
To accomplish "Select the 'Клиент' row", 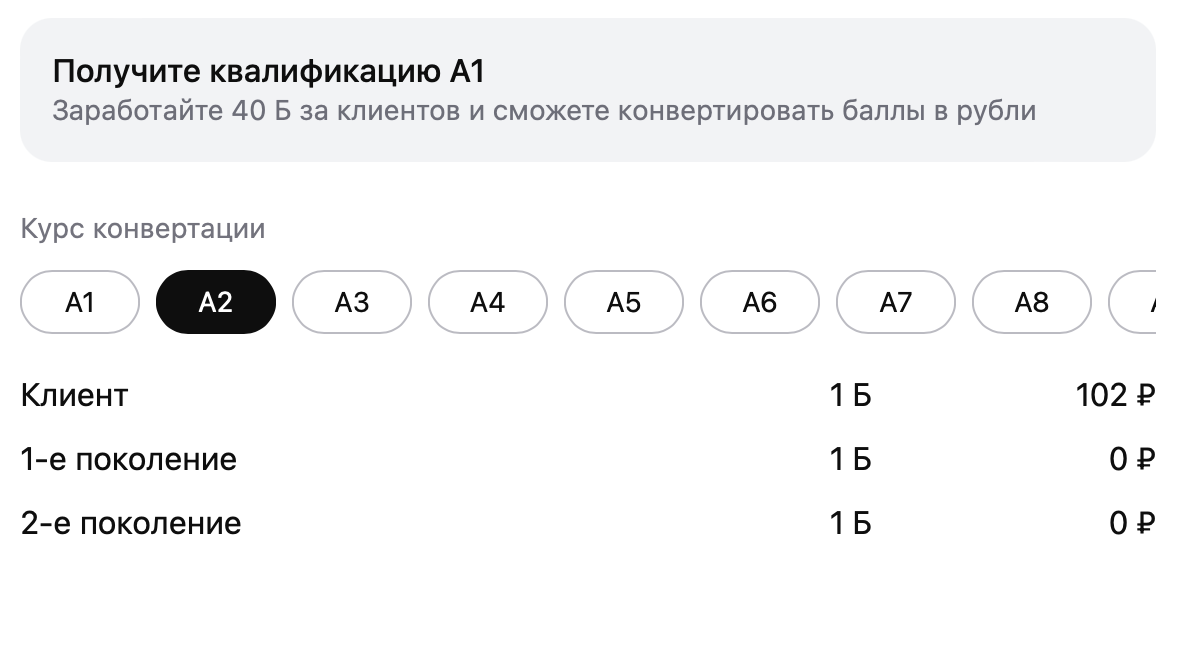I will (73, 394).
